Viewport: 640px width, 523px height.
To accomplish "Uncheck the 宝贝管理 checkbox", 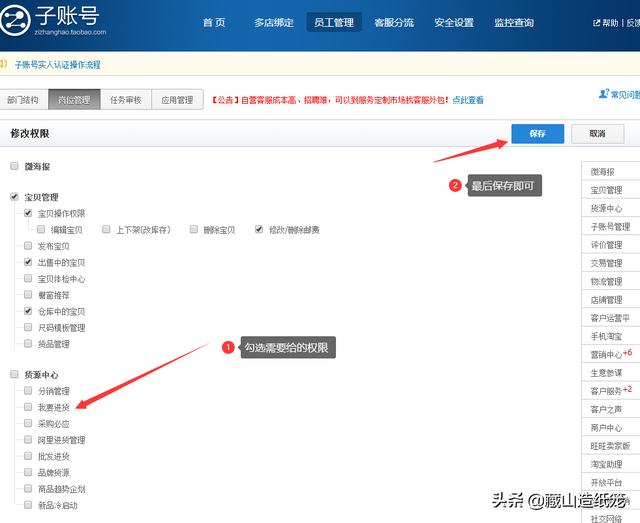I will click(14, 197).
